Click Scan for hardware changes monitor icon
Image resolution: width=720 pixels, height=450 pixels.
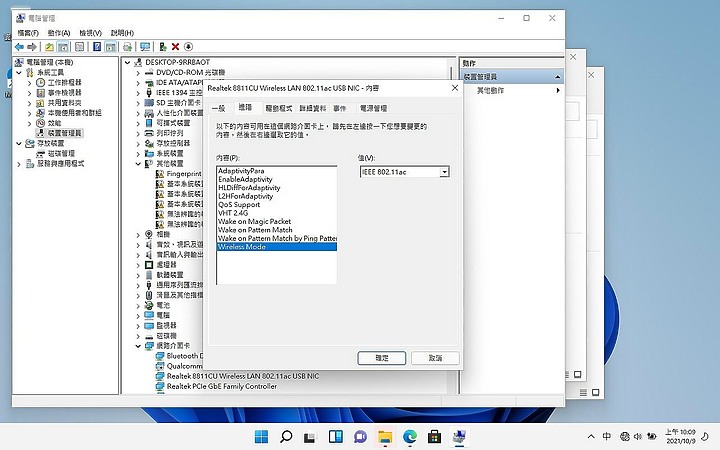point(145,47)
